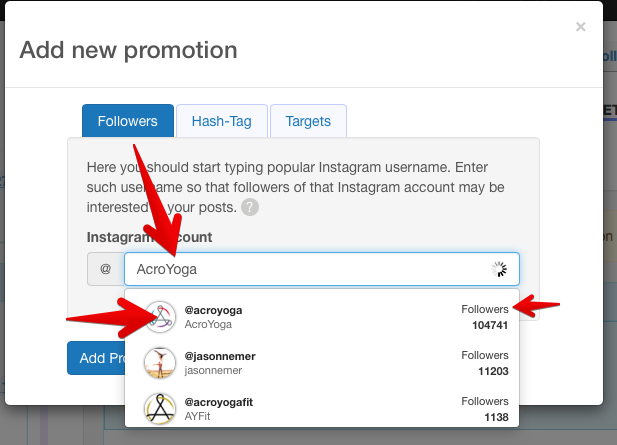This screenshot has width=617, height=445.
Task: Choose @jasonnemer from the suggestions list
Action: point(322,363)
